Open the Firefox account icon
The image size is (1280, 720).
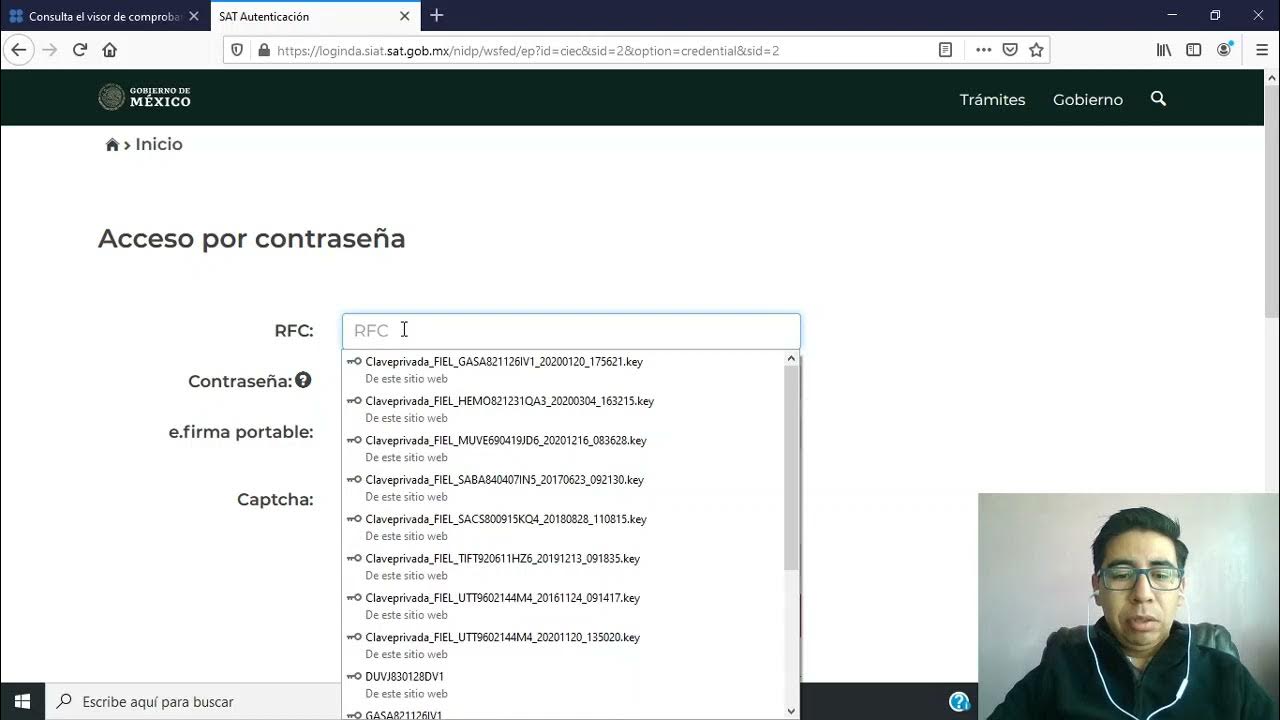(x=1225, y=50)
